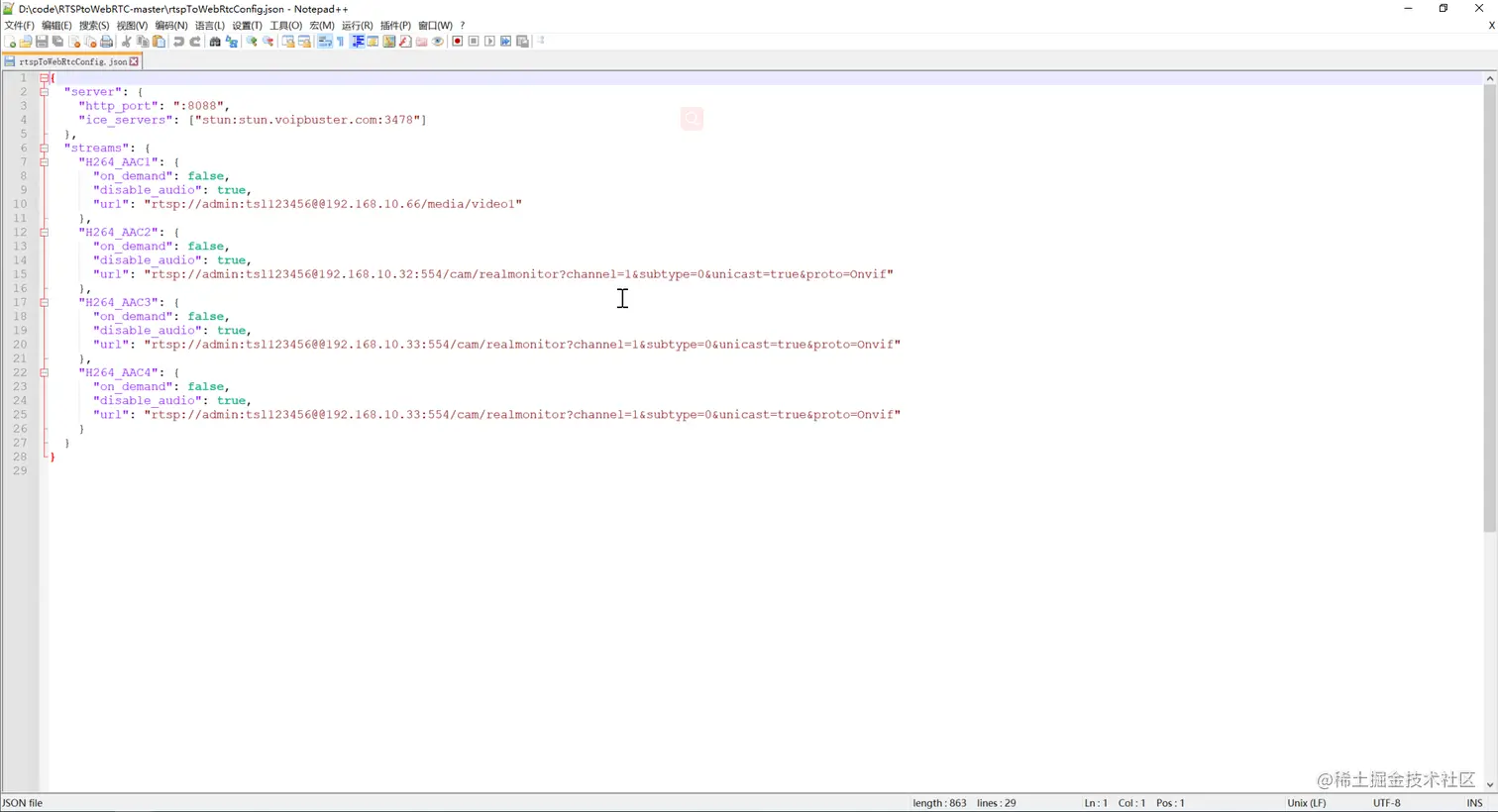Open the 文件(F) menu
The width and height of the screenshot is (1498, 812).
(20, 26)
